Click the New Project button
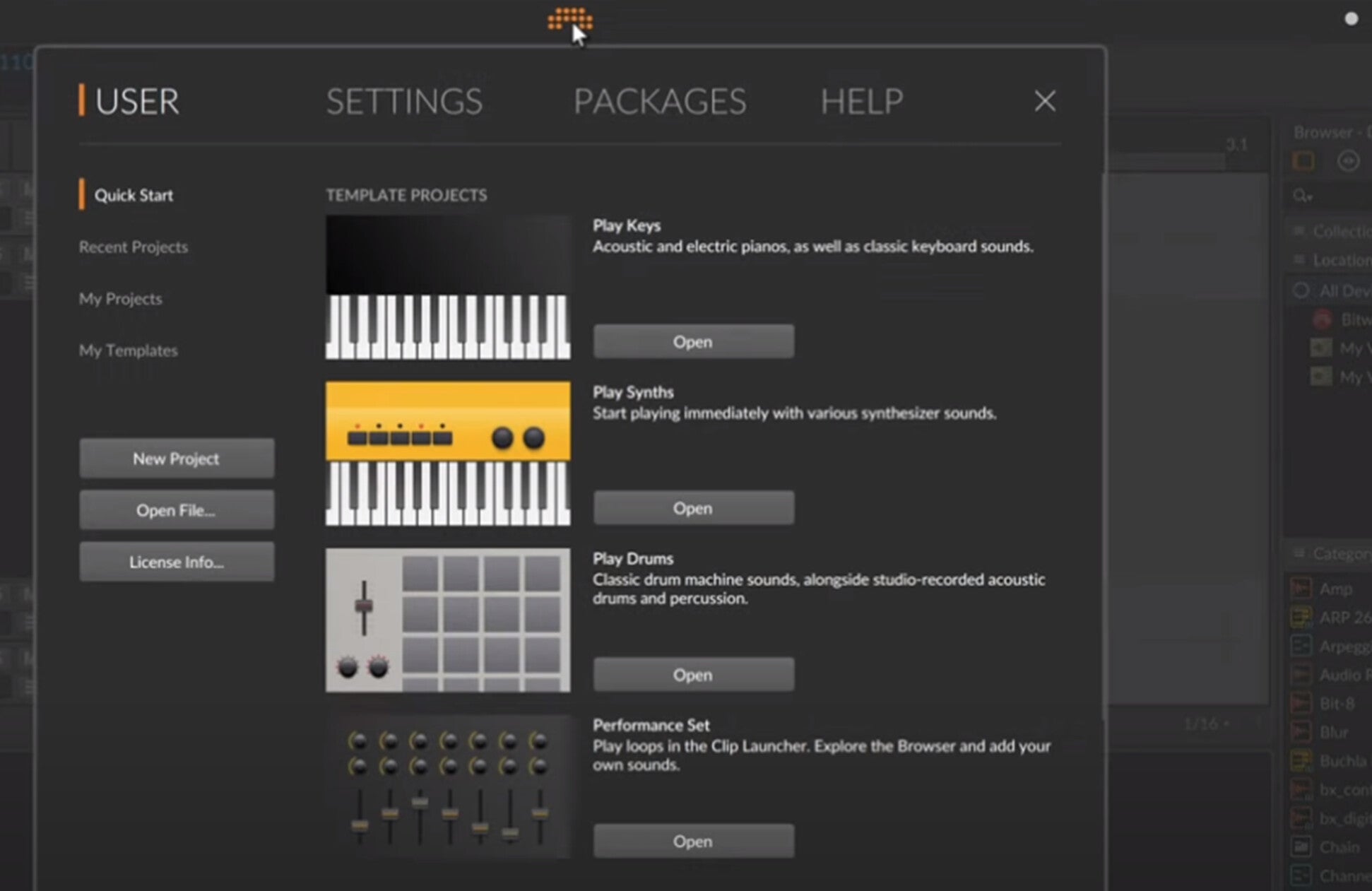The height and width of the screenshot is (891, 1372). [177, 459]
